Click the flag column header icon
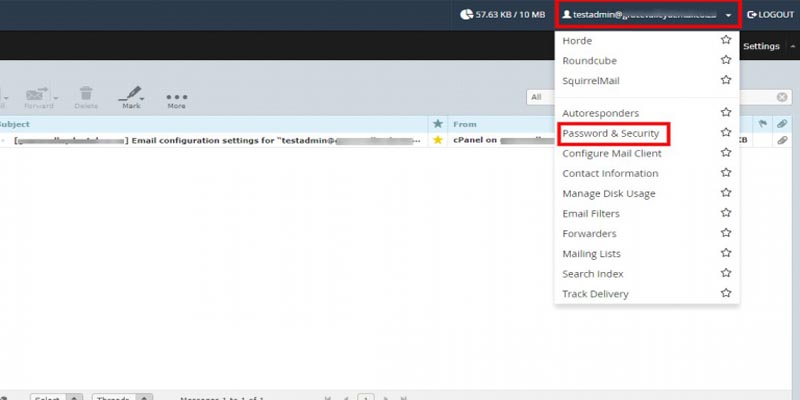Viewport: 800px width, 400px height. (x=763, y=123)
